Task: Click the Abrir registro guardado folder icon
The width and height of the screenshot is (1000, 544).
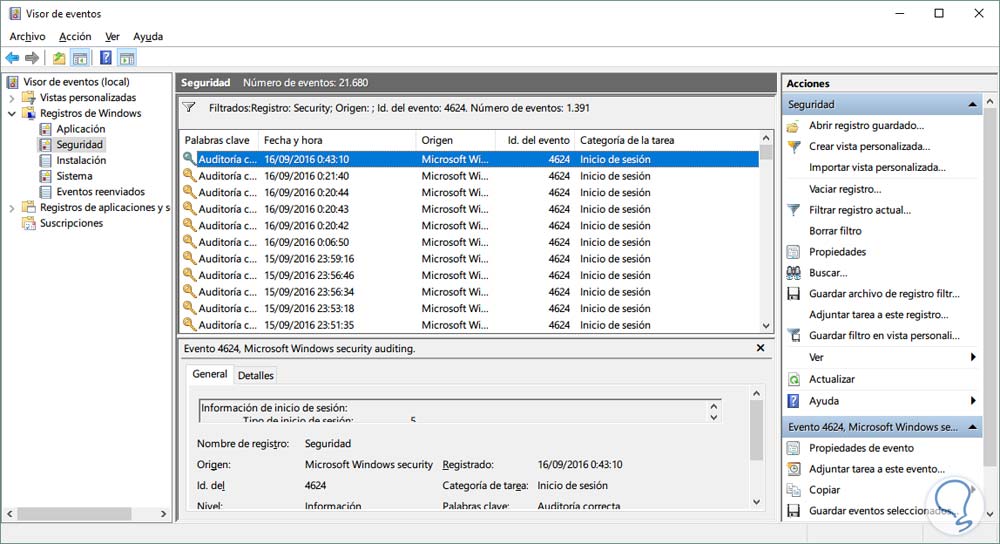Action: (793, 126)
